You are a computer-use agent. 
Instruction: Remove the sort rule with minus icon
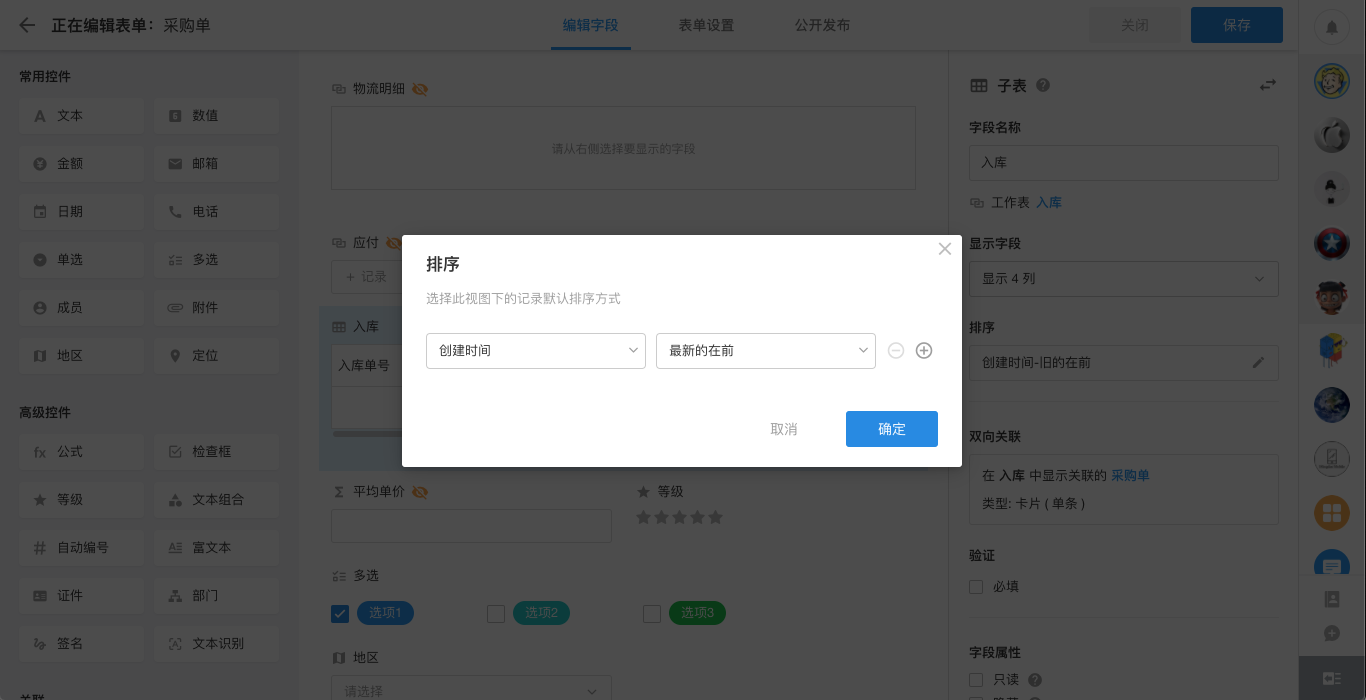point(896,351)
